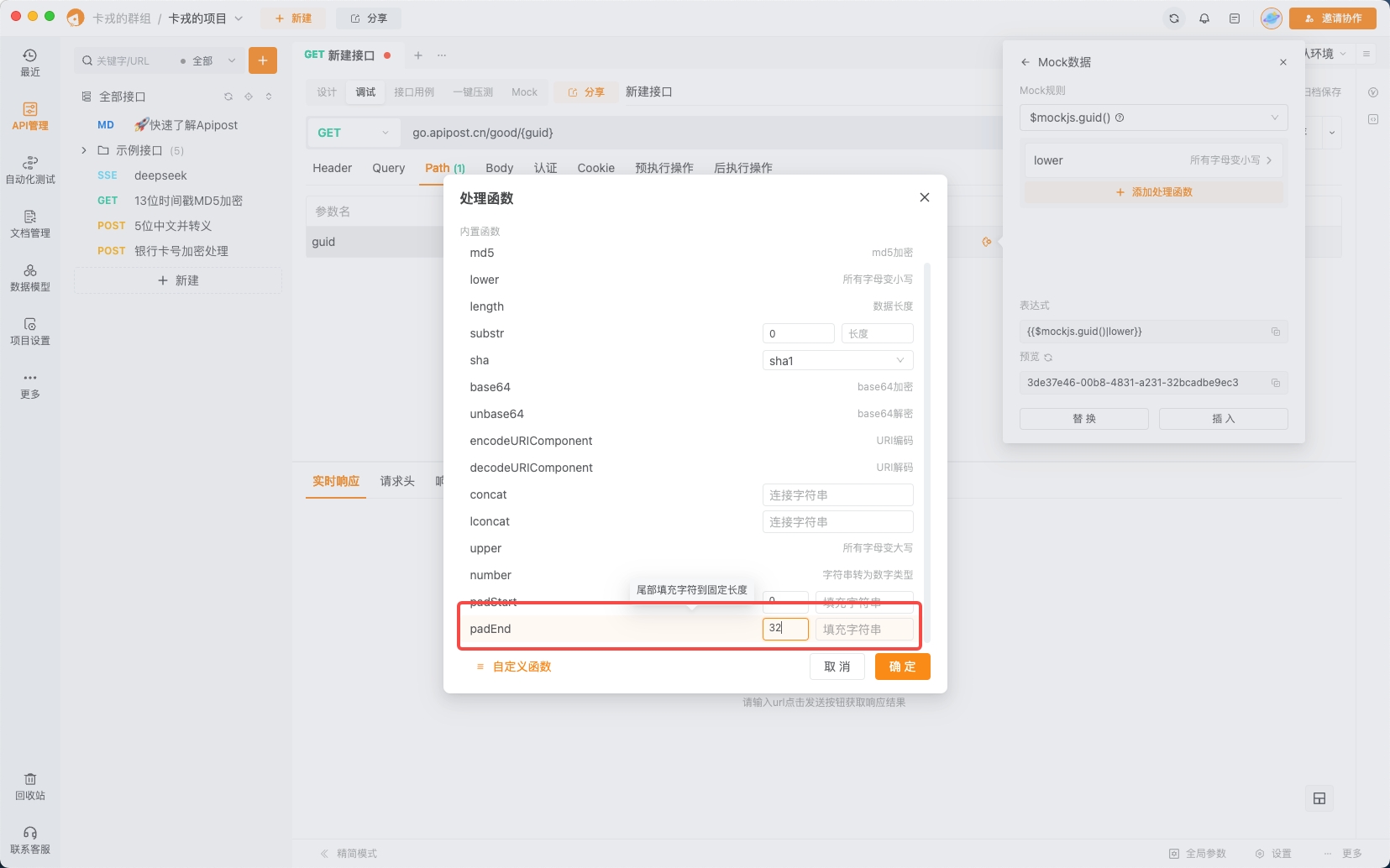1390x868 pixels.
Task: Click the user avatar in the top bar
Action: pos(1272,18)
